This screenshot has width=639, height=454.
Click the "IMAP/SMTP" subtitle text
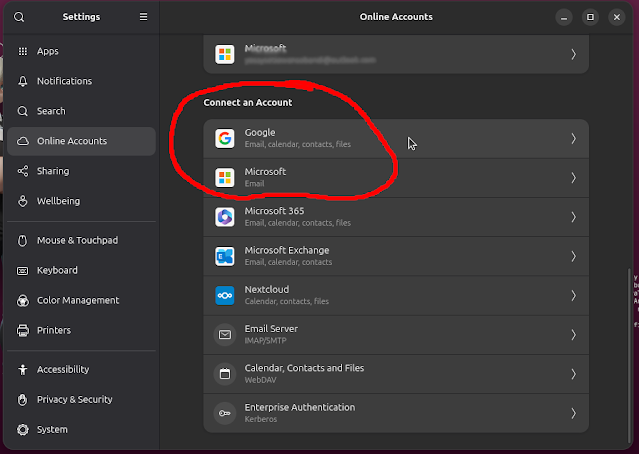(x=265, y=341)
